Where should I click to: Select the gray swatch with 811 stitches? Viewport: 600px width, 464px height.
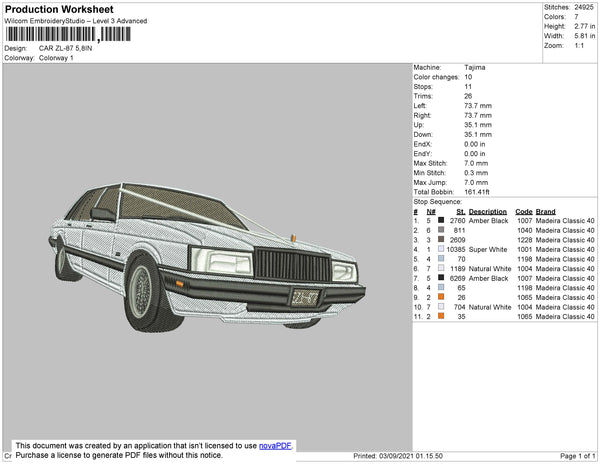click(441, 231)
